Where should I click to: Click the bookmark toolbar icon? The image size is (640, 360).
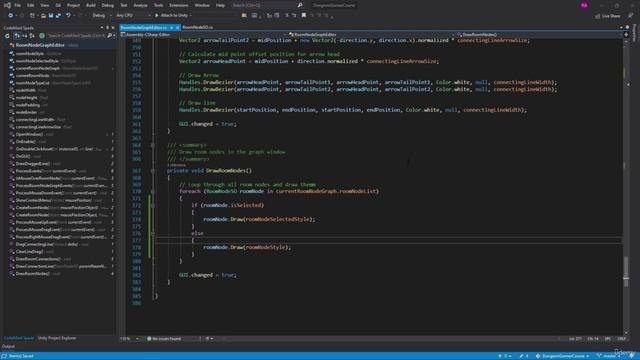click(x=304, y=16)
